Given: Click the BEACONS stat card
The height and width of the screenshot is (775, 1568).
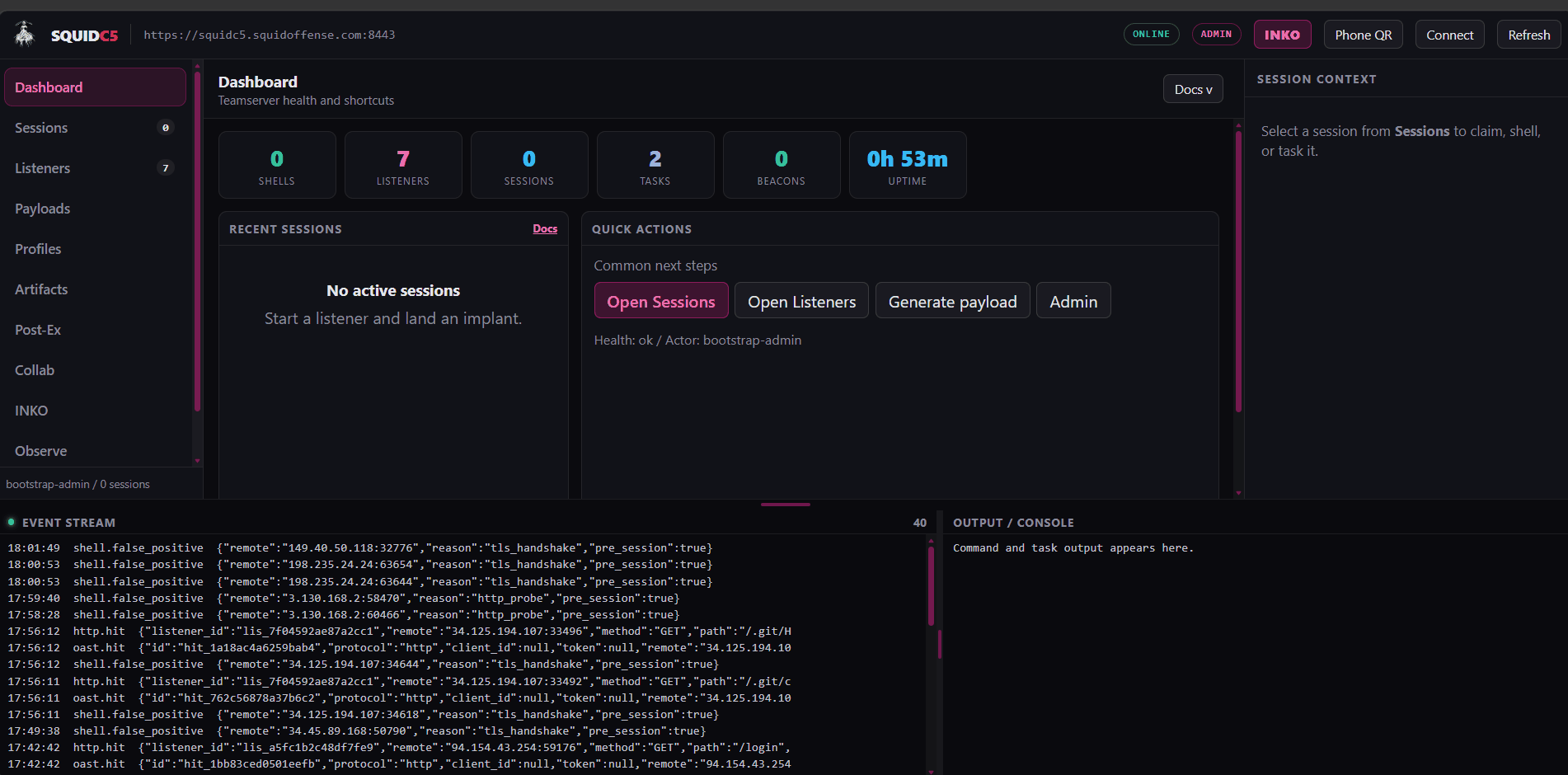Looking at the screenshot, I should 782,165.
